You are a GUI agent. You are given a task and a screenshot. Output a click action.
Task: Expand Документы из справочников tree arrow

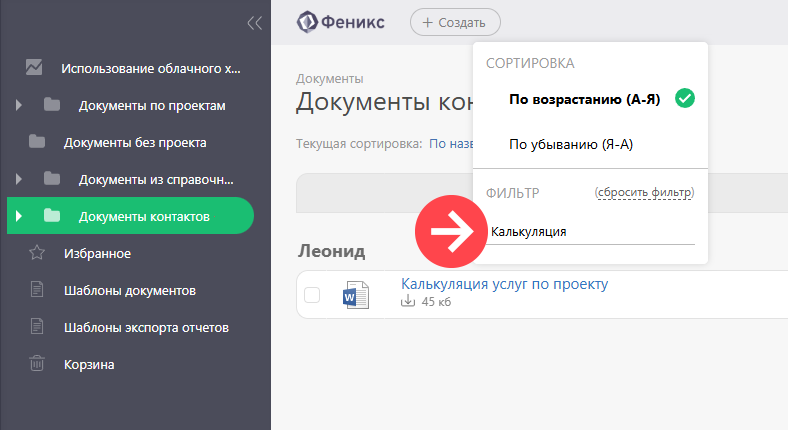19,179
